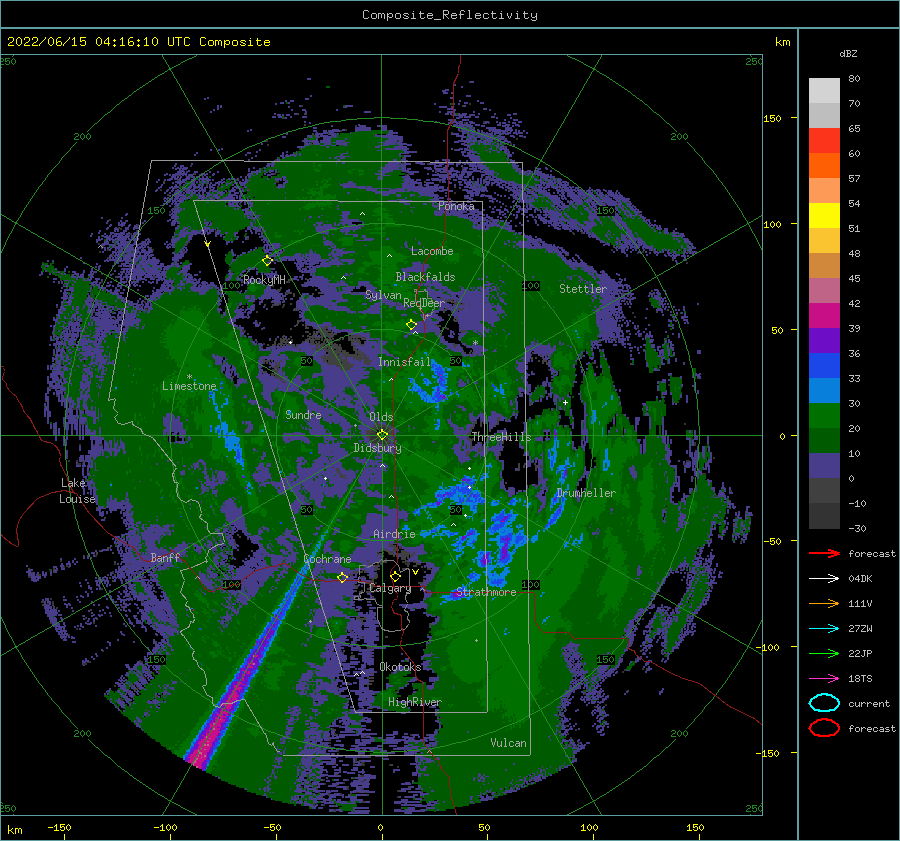The image size is (900, 841).
Task: Click the Calgary label
Action: pos(390,588)
